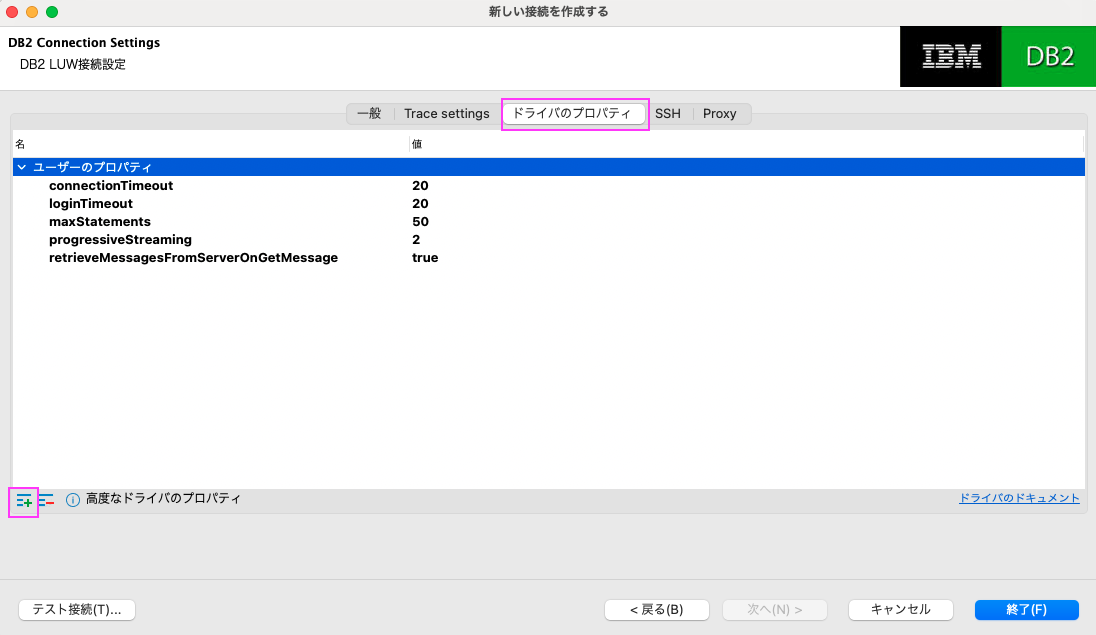
Task: Click the value 20 for connectionTimeout
Action: [420, 185]
